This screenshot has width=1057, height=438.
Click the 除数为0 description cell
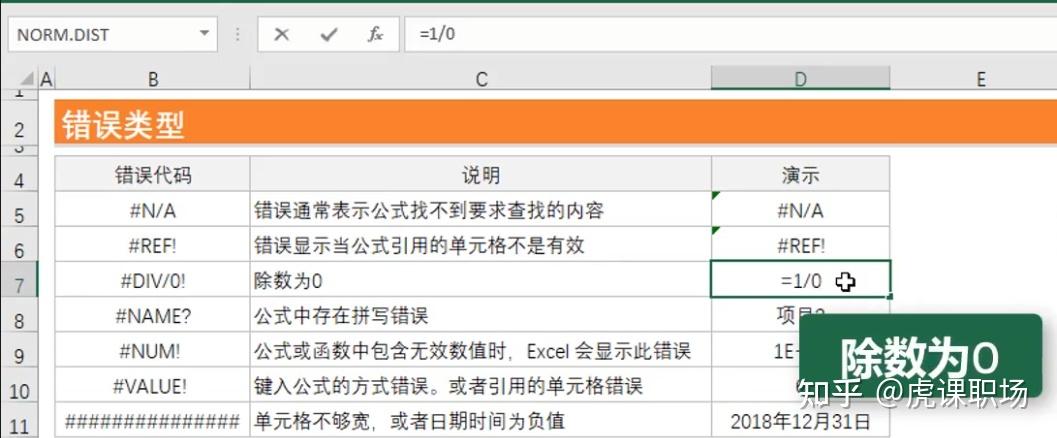481,280
